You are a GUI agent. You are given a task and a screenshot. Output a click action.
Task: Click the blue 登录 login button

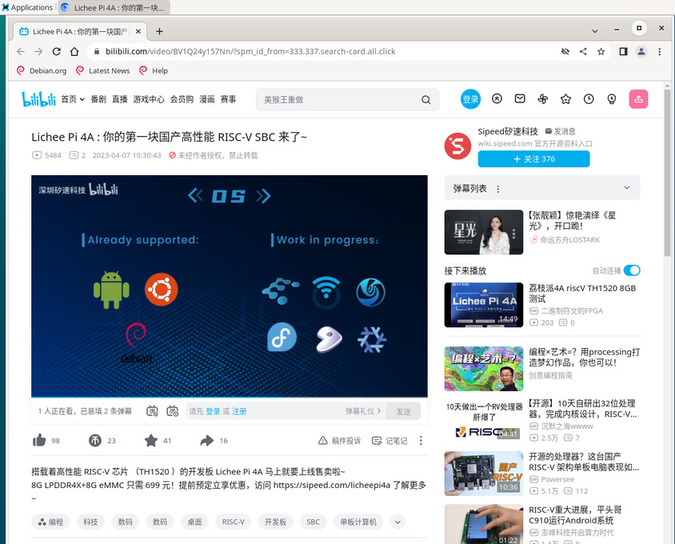(x=471, y=99)
